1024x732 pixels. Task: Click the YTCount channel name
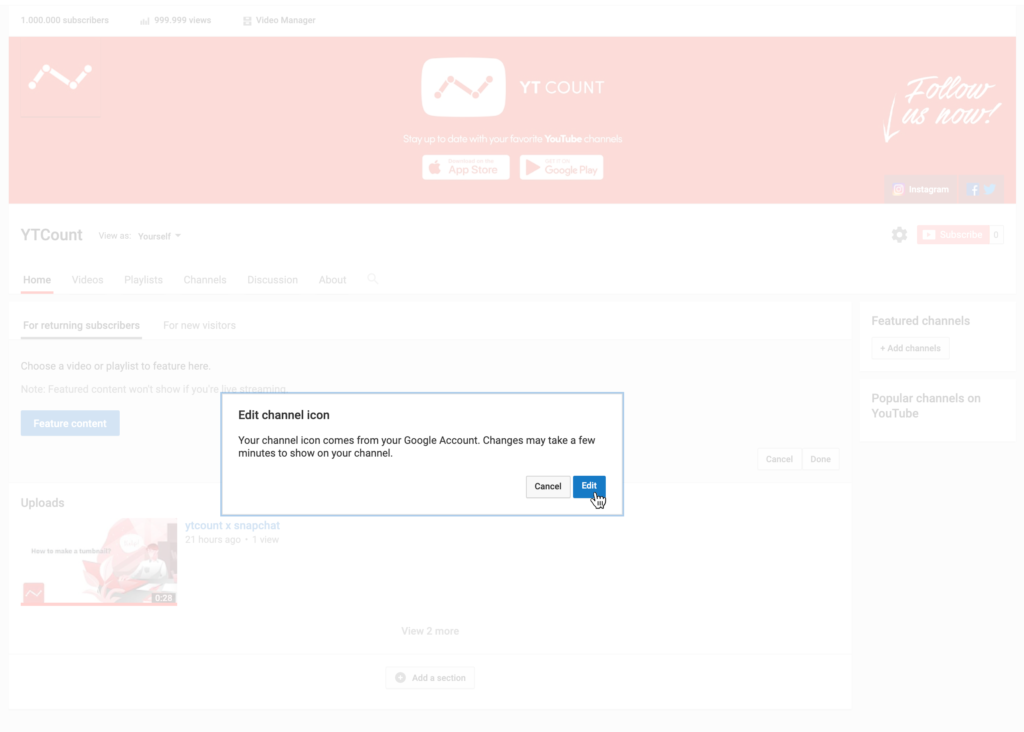(52, 235)
